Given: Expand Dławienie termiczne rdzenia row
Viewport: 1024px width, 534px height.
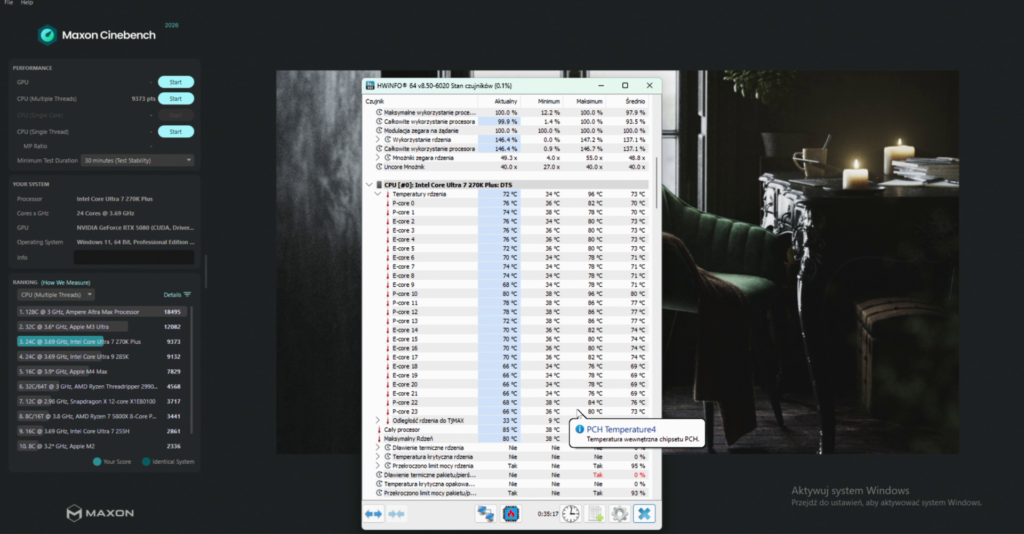Looking at the screenshot, I should tap(377, 448).
